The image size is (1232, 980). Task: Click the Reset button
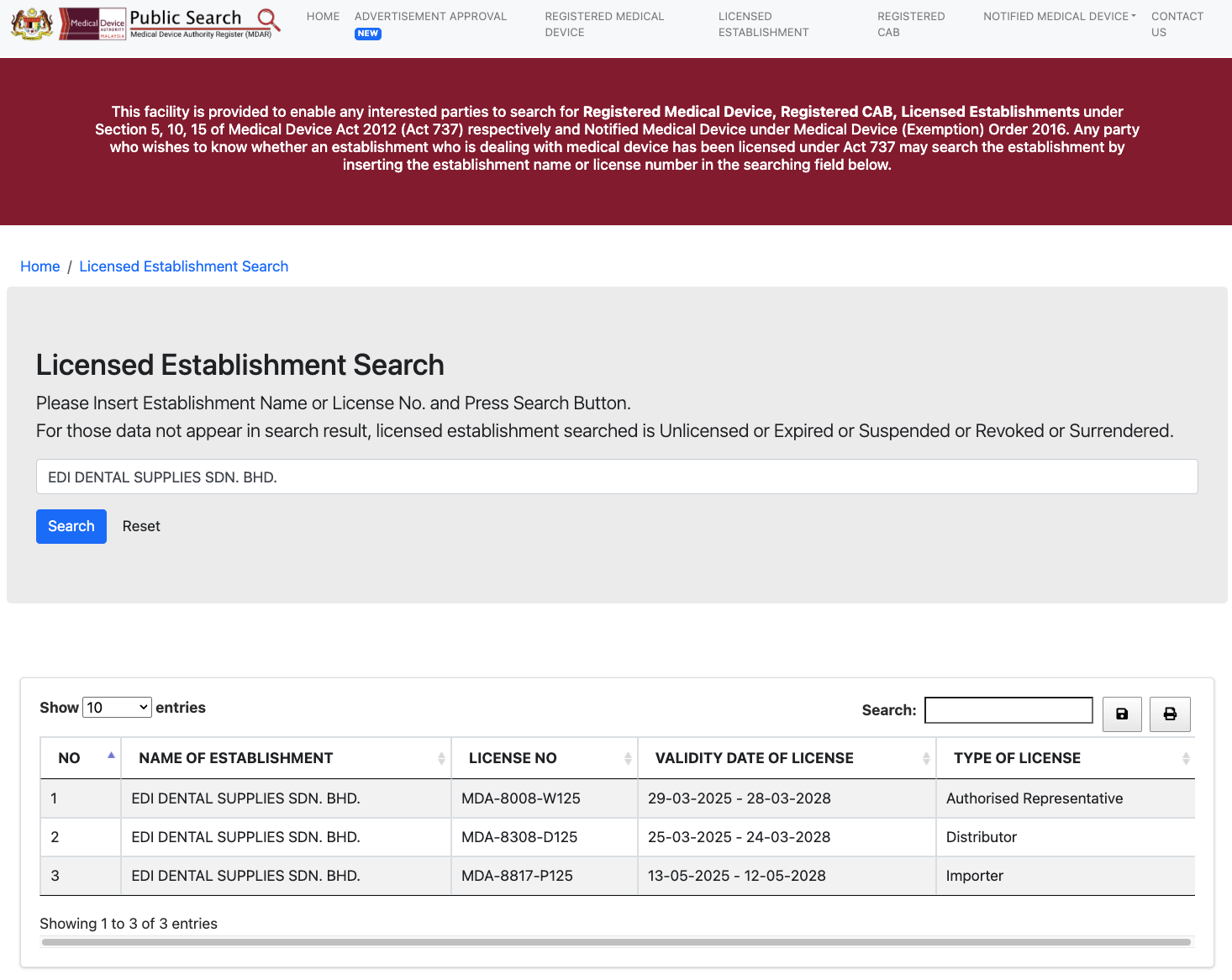(141, 526)
